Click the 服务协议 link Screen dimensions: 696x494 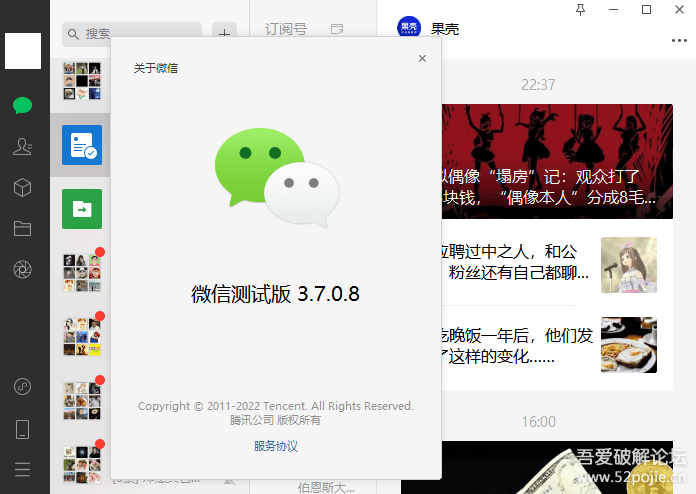[x=276, y=446]
